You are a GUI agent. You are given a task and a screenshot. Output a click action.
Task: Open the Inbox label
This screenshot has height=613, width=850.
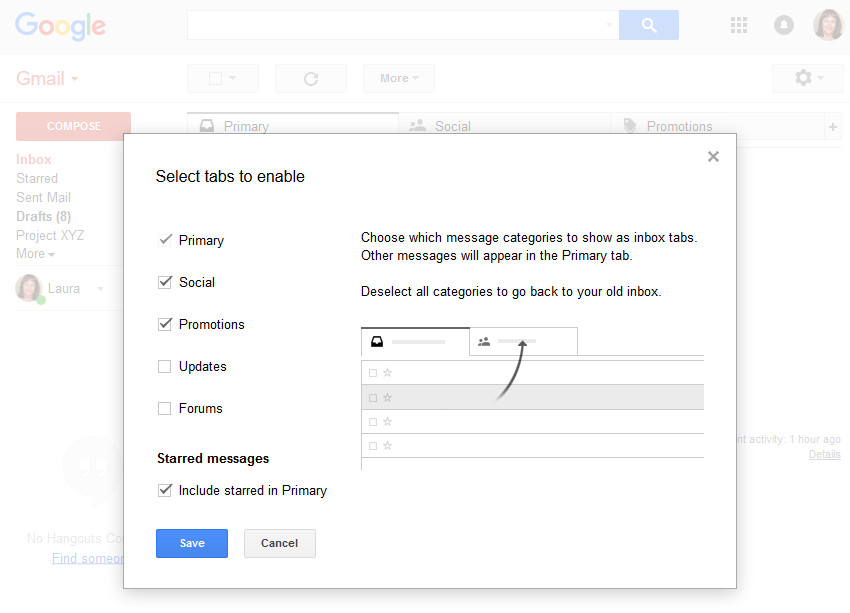click(x=34, y=159)
